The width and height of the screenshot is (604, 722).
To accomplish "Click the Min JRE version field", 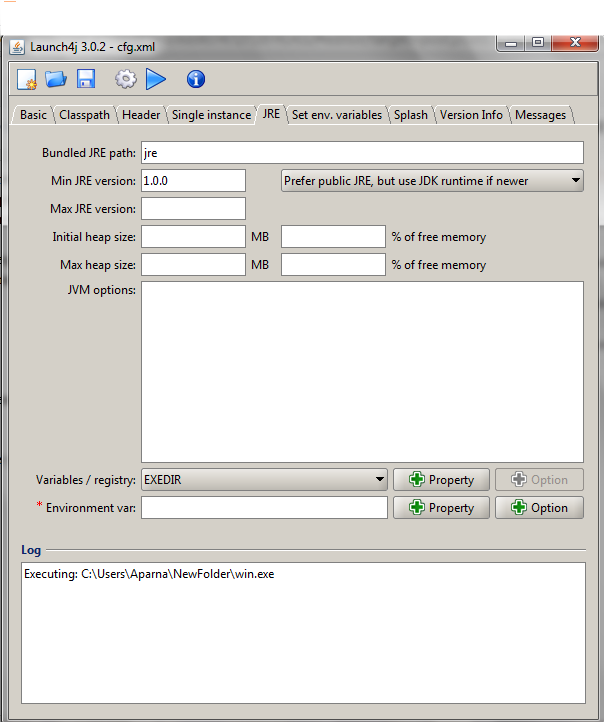I will (193, 180).
